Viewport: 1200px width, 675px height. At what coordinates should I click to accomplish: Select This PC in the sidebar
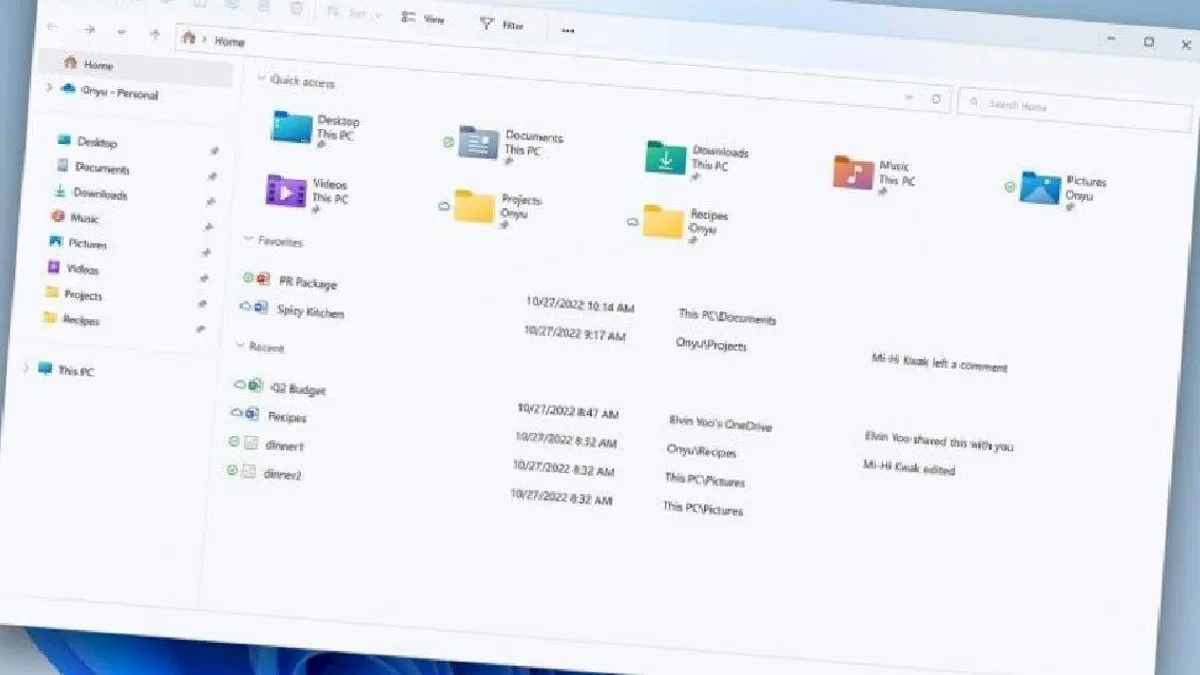[x=66, y=370]
